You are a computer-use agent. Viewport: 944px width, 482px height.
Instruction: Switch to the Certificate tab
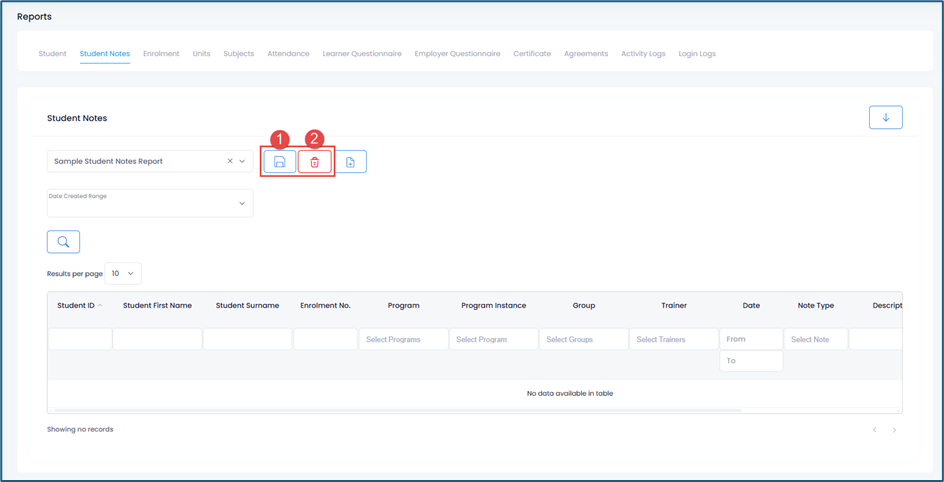(x=532, y=54)
